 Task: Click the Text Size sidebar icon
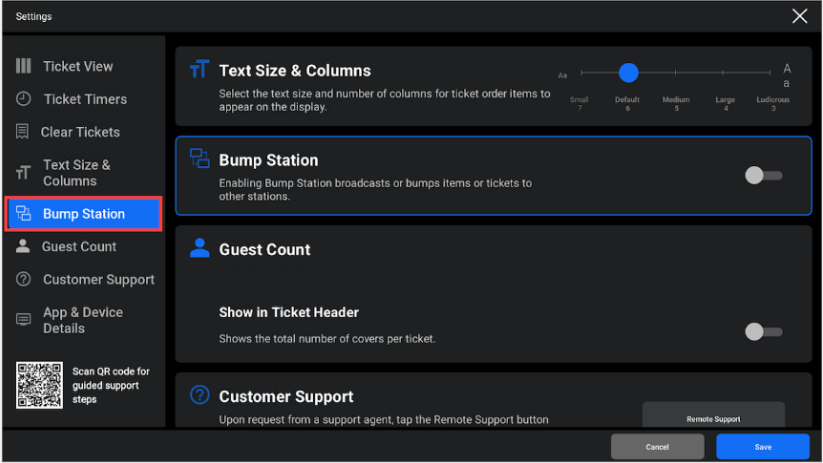point(23,173)
